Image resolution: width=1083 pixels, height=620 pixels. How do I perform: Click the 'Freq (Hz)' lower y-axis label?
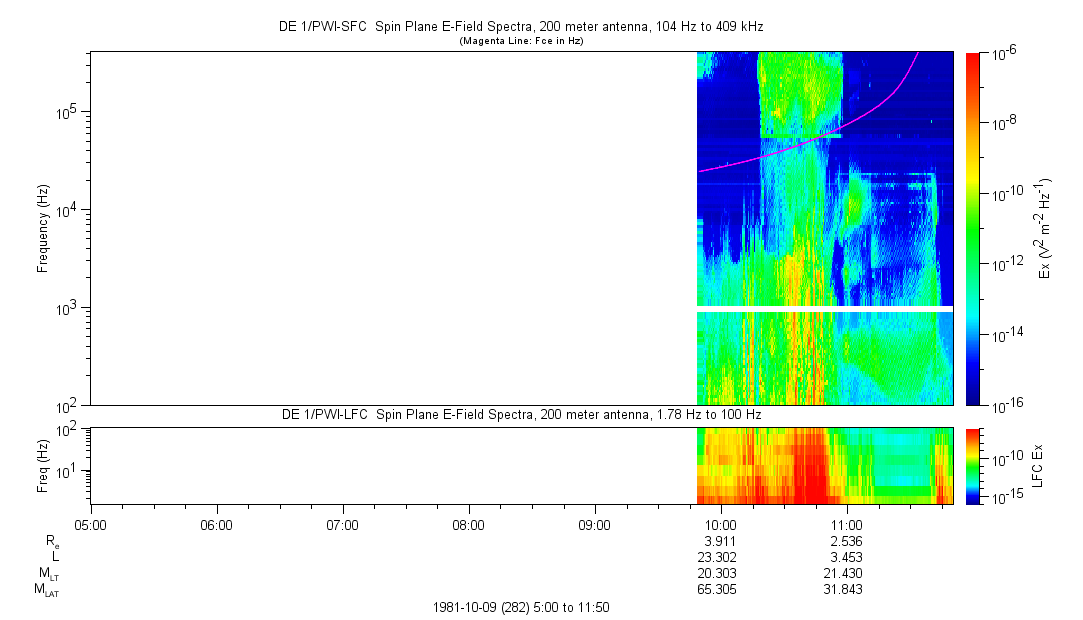pyautogui.click(x=43, y=465)
